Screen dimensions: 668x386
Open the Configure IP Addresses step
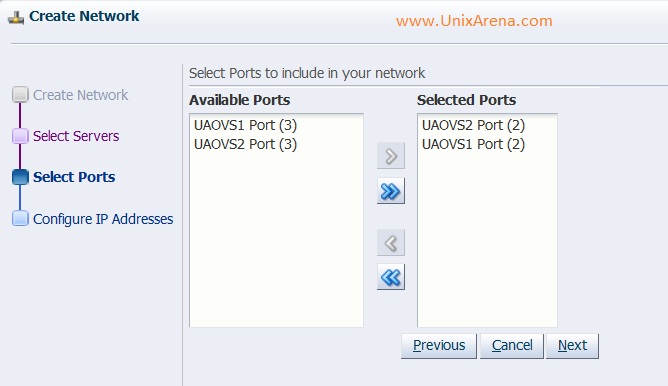coord(103,219)
